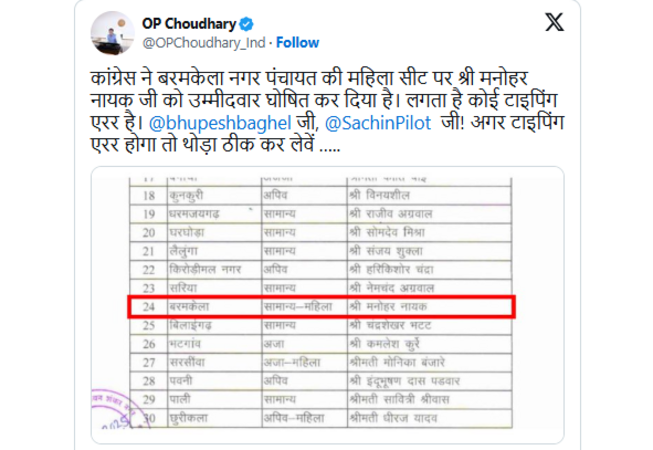Follow the OP Choudhary account
The image size is (653, 450).
click(x=297, y=42)
